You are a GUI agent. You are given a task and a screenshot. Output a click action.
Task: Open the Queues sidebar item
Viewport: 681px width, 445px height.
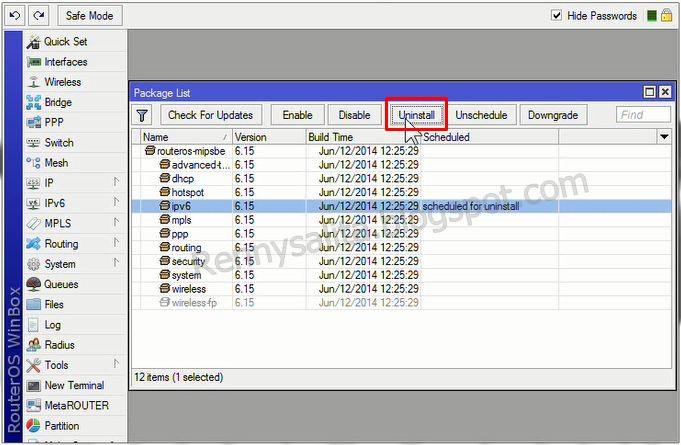pyautogui.click(x=74, y=284)
